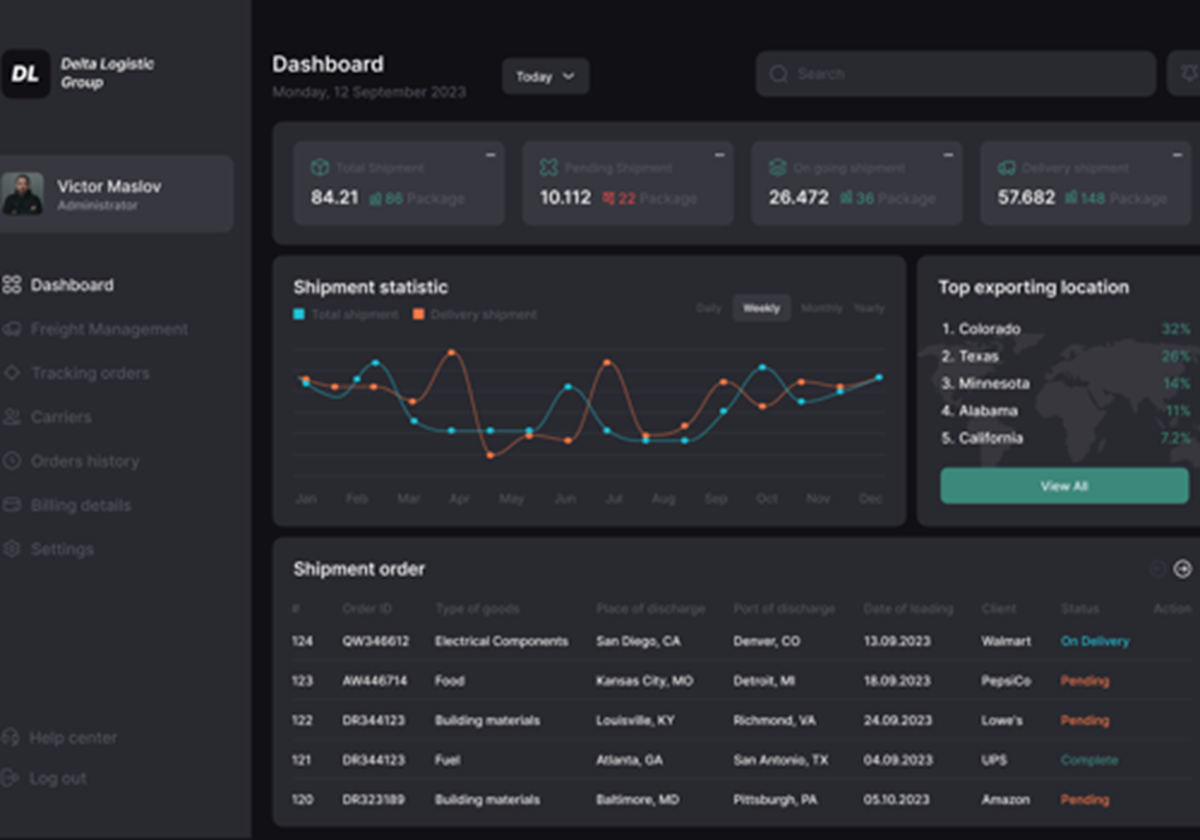The height and width of the screenshot is (840, 1200).
Task: Go to next shipment order page arrow
Action: click(1183, 569)
